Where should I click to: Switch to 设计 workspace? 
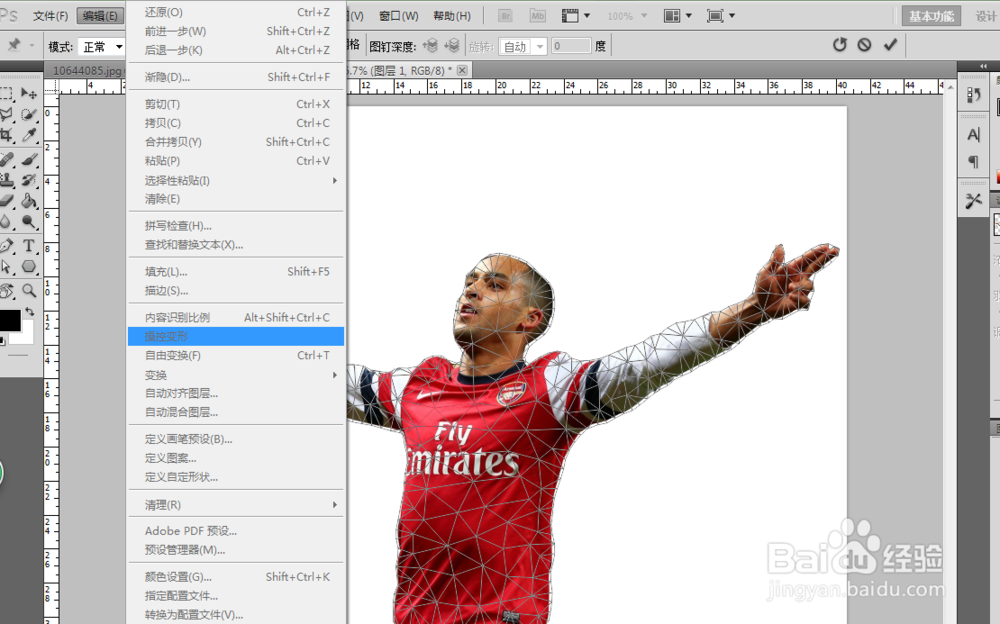pyautogui.click(x=985, y=17)
